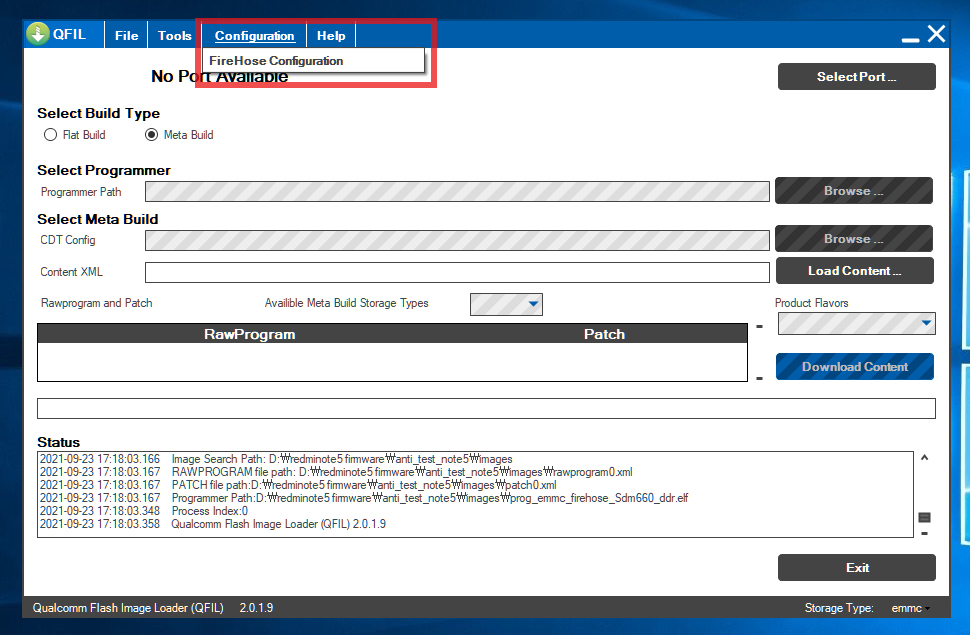Select the Flat Build radio option
This screenshot has width=970, height=635.
coord(75,134)
